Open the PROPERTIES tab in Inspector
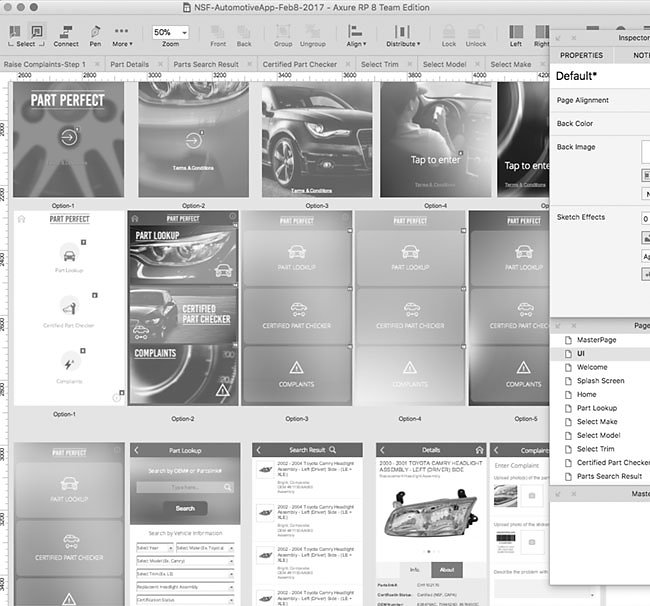This screenshot has height=606, width=650. click(x=581, y=55)
